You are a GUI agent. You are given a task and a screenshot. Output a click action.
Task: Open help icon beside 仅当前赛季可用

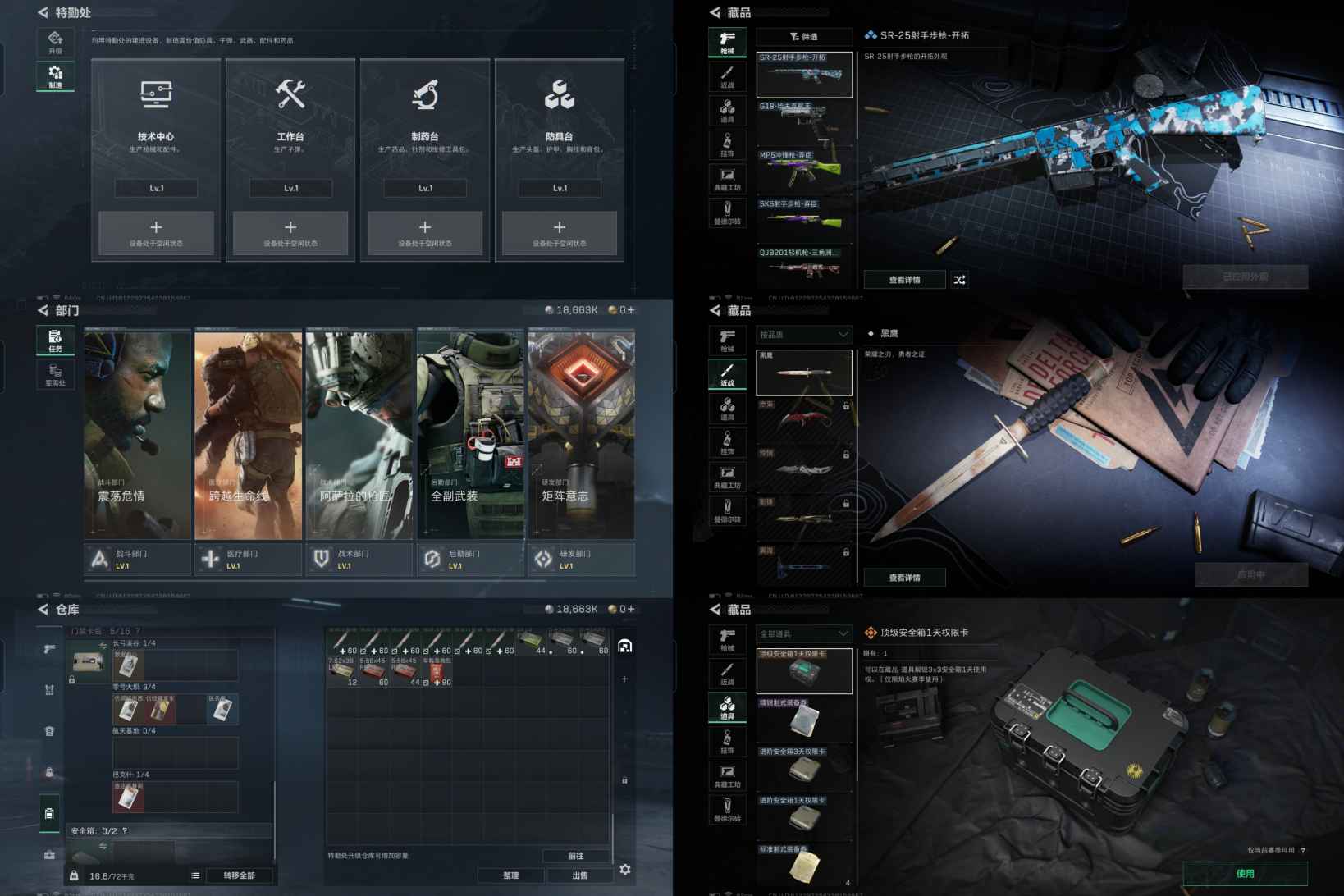(1303, 850)
